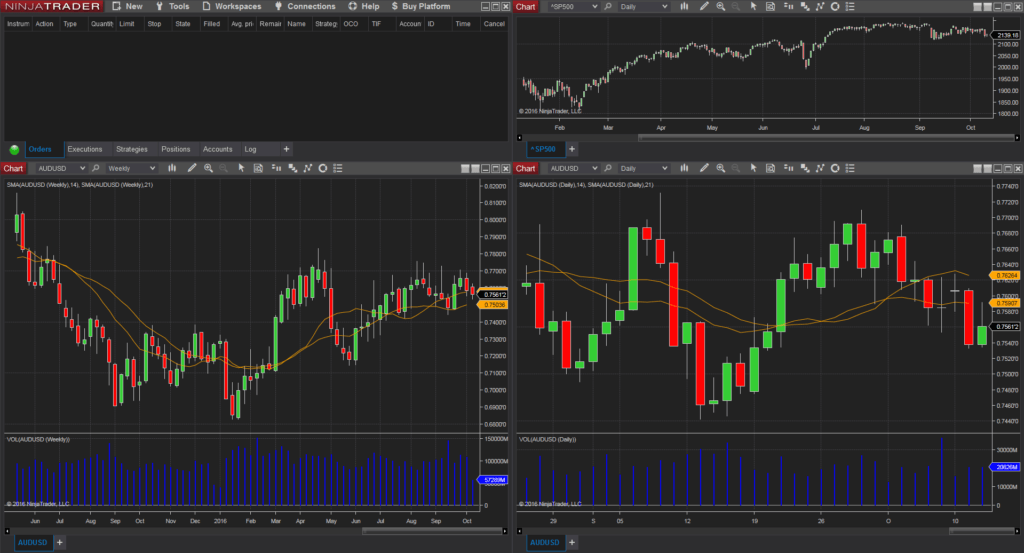Open the Daily interval dropdown on AUDUSD chart

[643, 168]
